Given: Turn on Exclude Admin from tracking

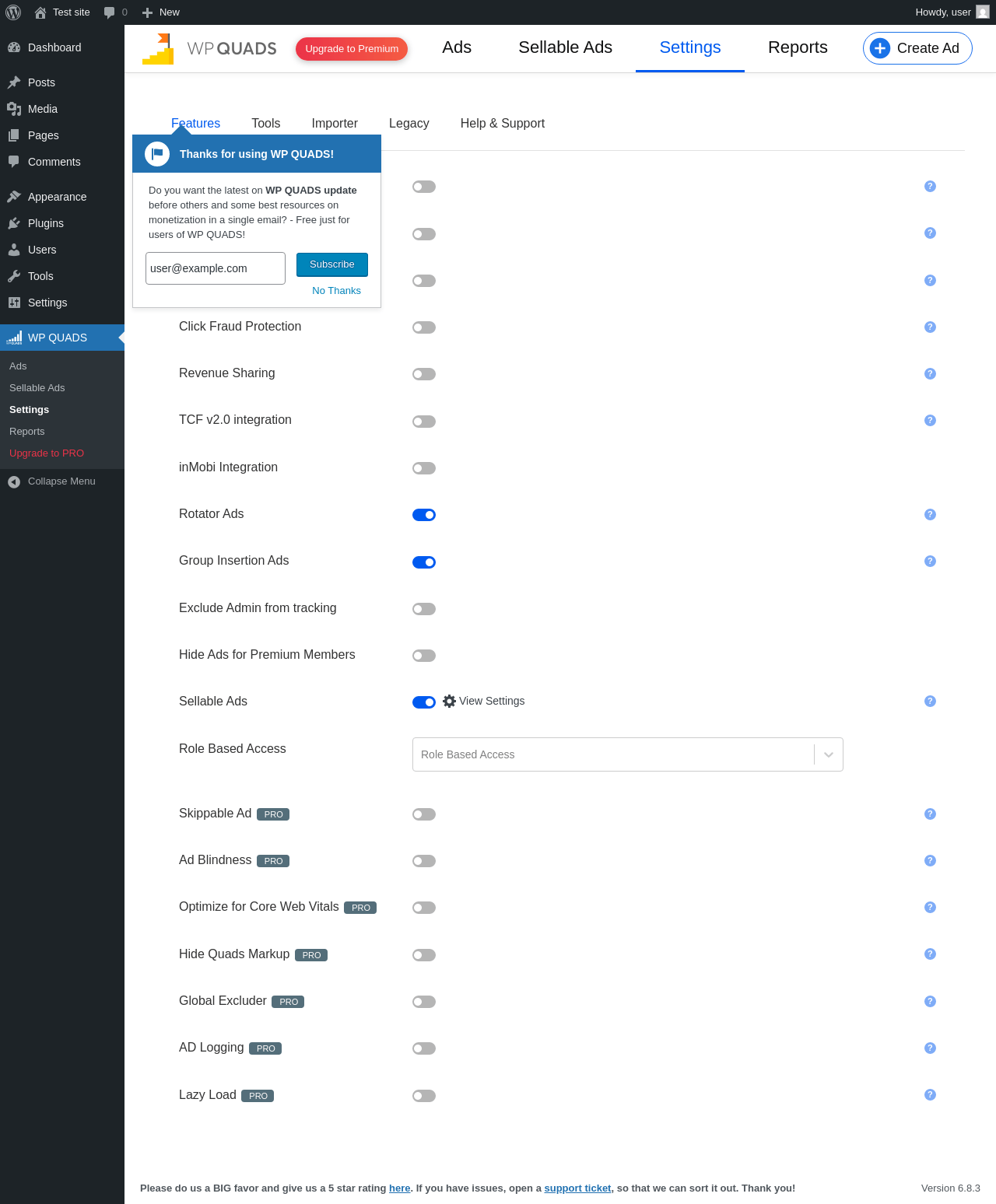Looking at the screenshot, I should tap(424, 609).
